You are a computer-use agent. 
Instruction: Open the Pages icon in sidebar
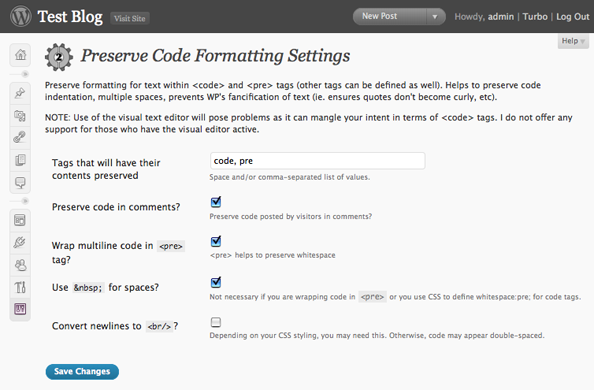(x=20, y=160)
